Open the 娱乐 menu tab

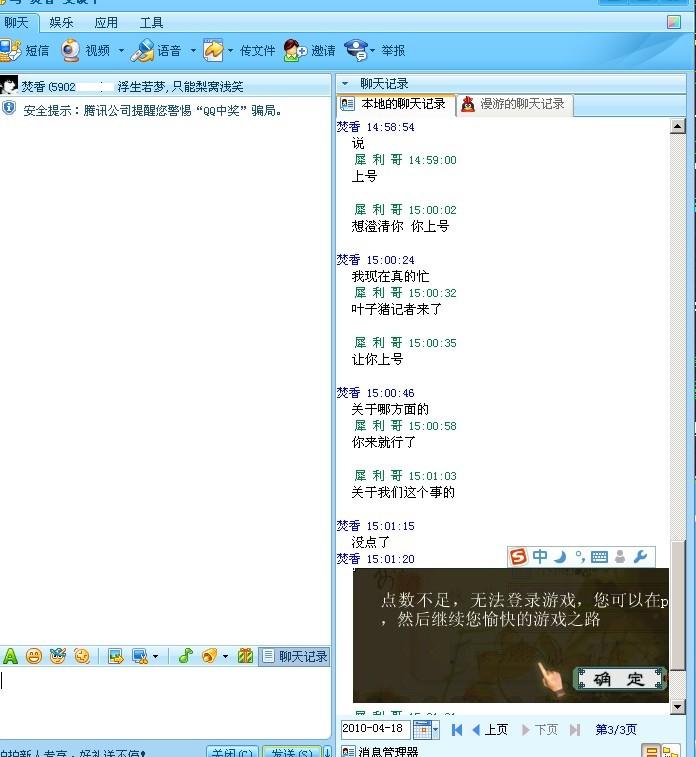coord(62,22)
